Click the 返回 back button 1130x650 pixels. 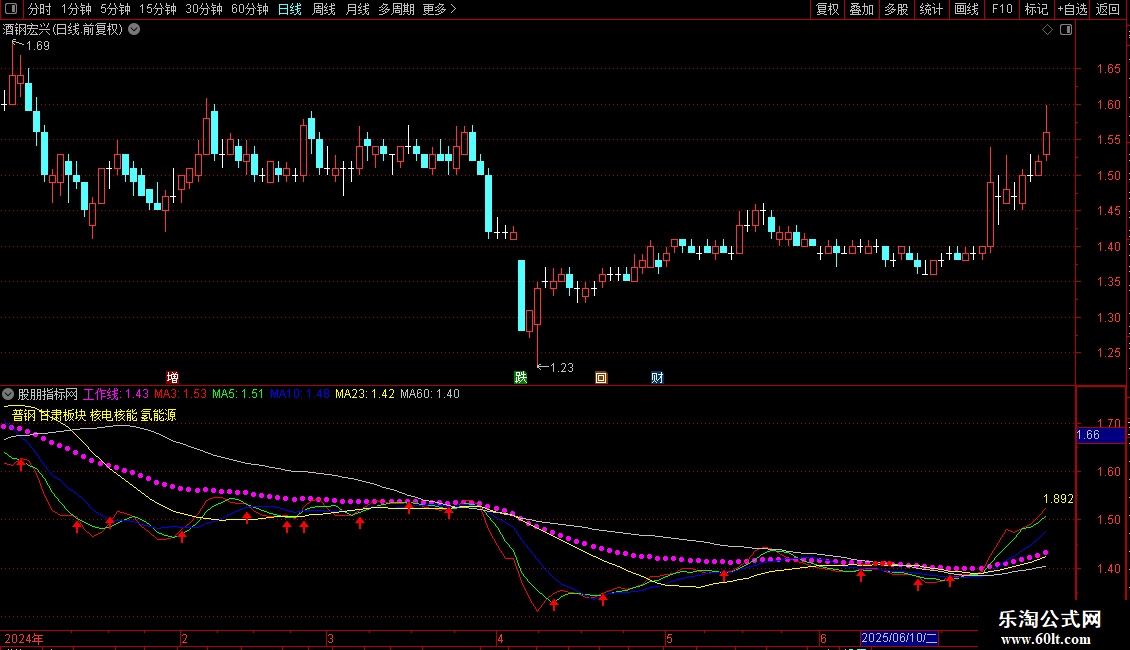(x=1108, y=9)
